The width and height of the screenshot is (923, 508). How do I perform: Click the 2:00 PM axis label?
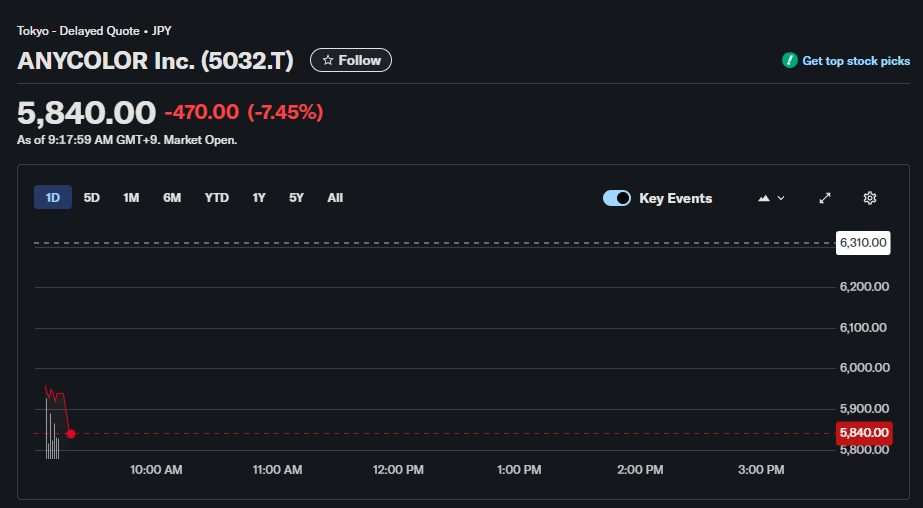click(x=640, y=470)
